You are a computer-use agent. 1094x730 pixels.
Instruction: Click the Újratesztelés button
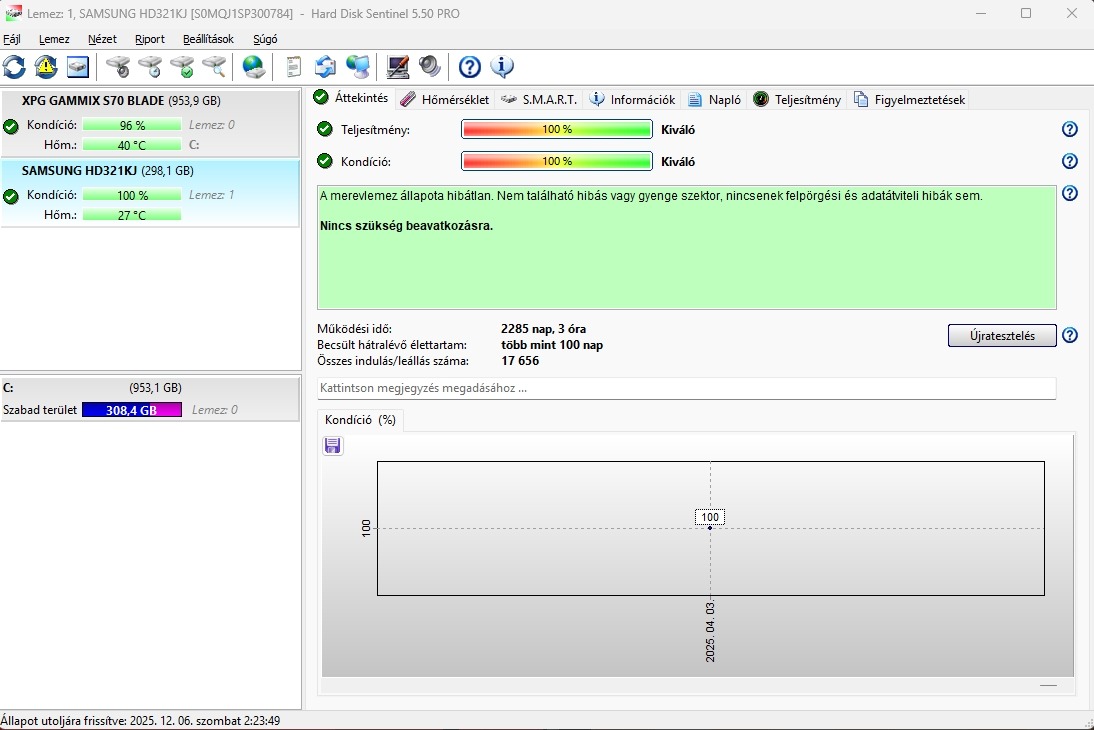pos(1002,336)
